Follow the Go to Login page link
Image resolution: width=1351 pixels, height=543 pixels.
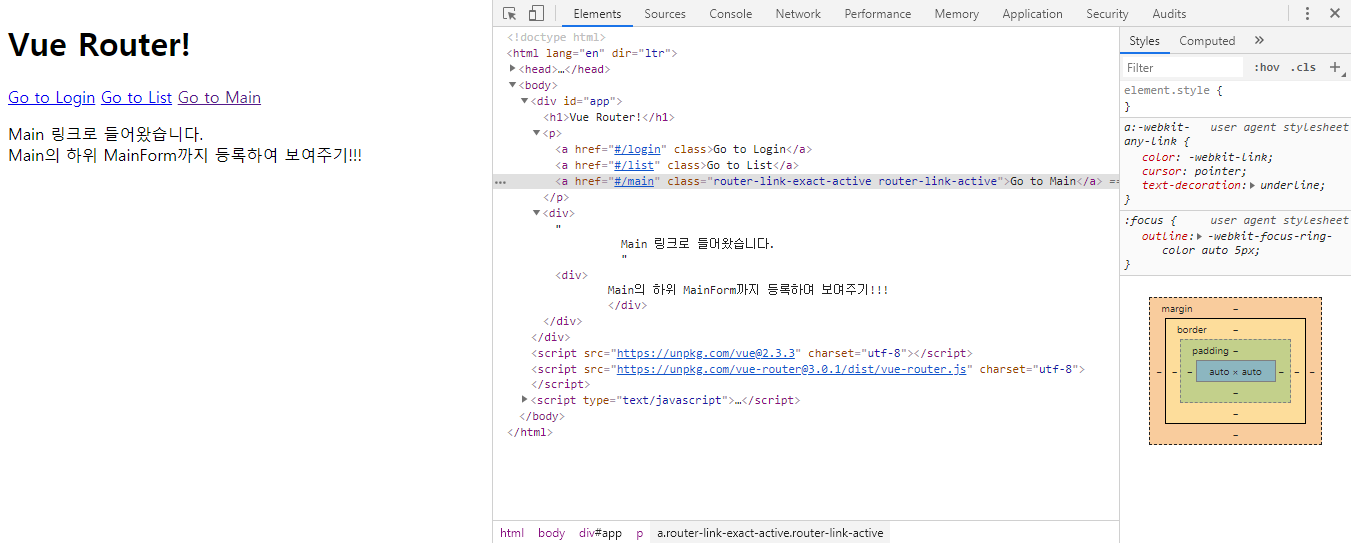[x=51, y=98]
